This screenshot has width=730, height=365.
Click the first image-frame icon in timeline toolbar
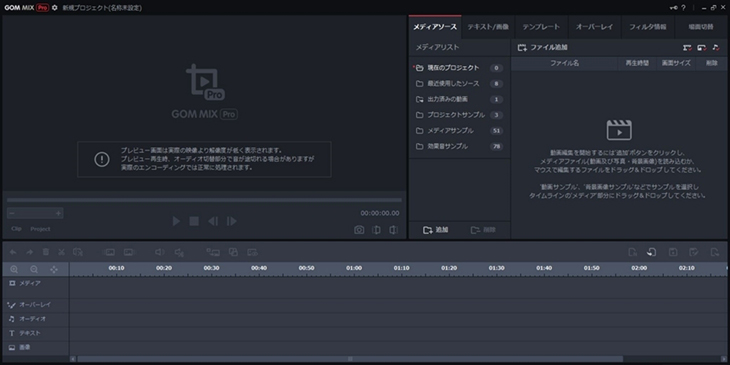(x=110, y=252)
